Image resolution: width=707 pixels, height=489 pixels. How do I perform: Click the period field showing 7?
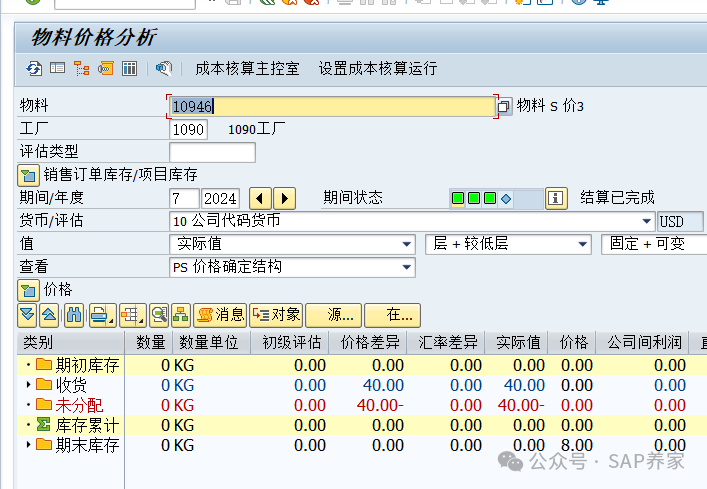click(184, 198)
